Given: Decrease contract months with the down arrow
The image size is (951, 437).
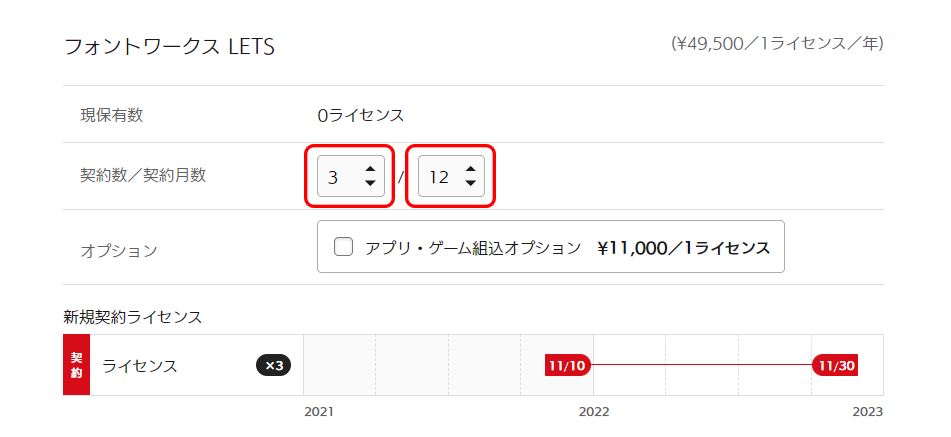Looking at the screenshot, I should click(x=470, y=182).
